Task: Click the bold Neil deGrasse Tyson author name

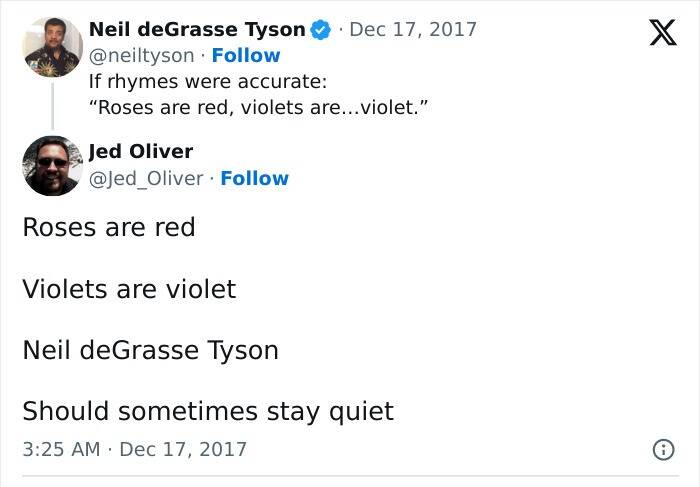Action: coord(197,30)
